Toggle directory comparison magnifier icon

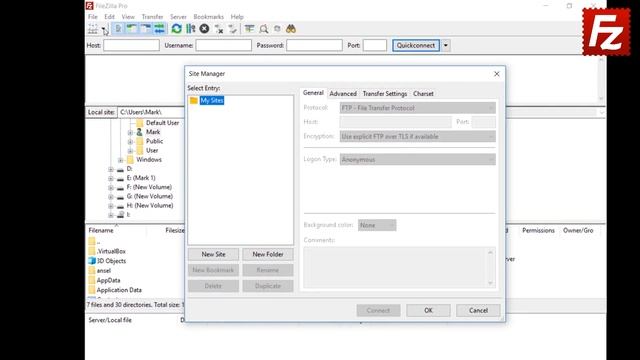pyautogui.click(x=264, y=29)
